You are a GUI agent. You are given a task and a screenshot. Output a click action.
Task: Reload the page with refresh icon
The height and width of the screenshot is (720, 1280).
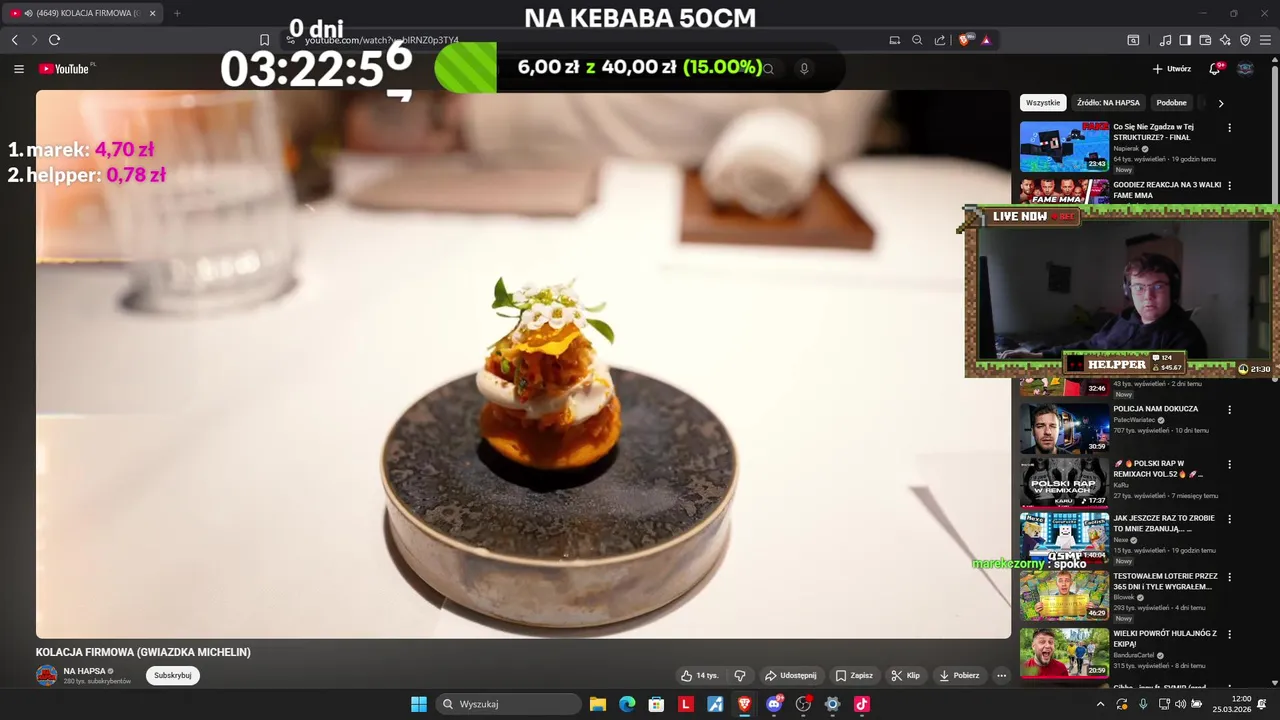[54, 40]
